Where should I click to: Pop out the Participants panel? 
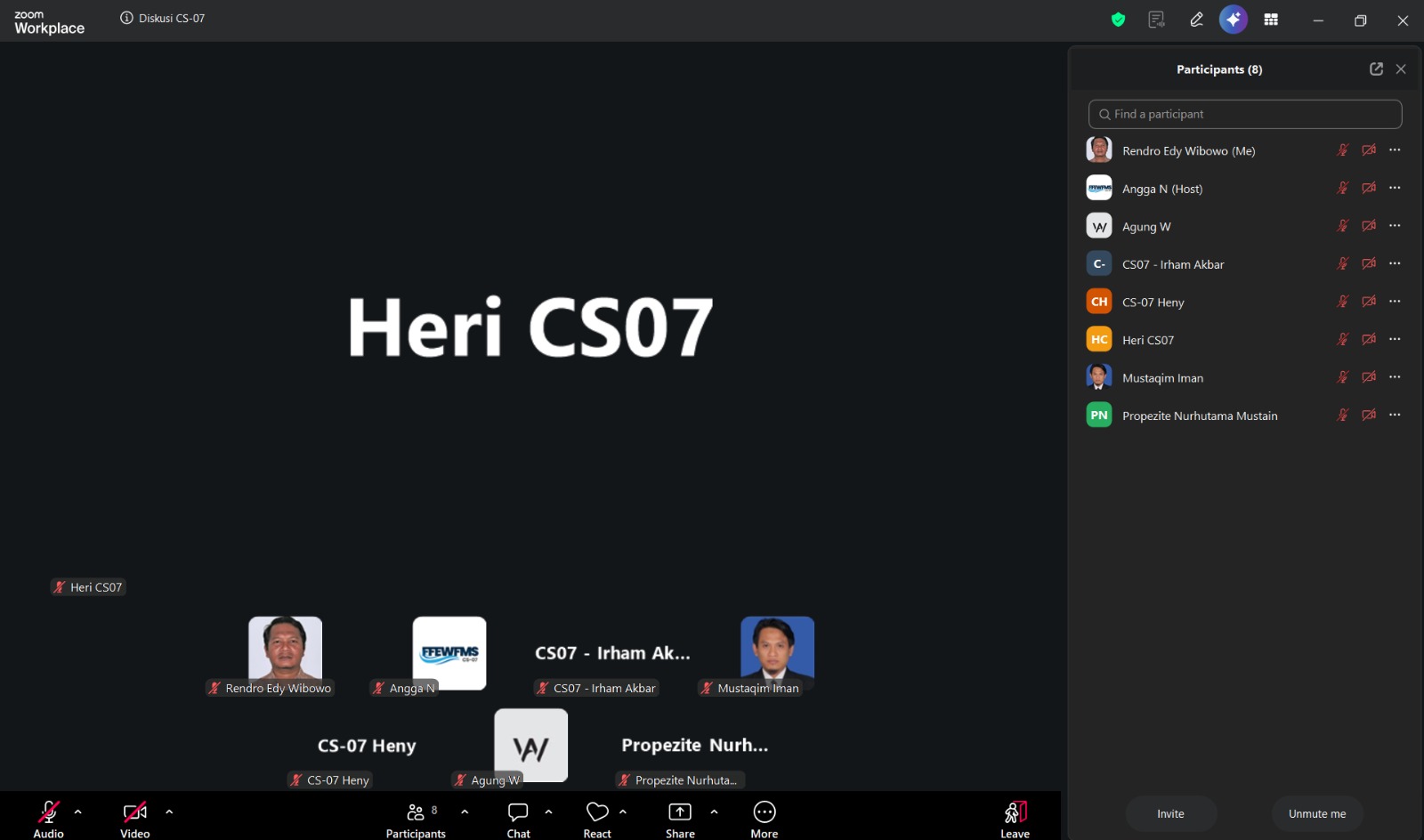(x=1376, y=69)
